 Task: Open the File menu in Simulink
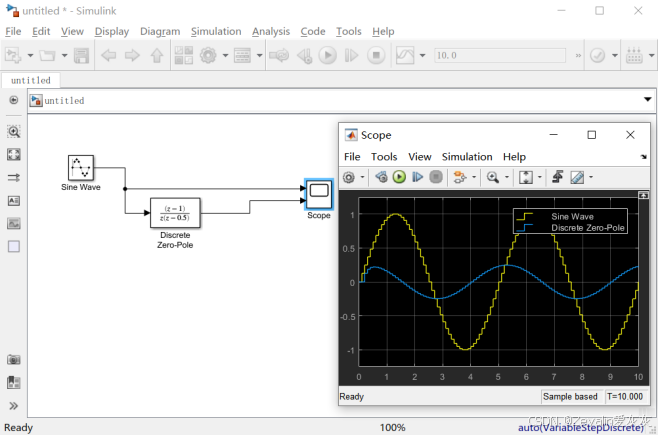(x=13, y=32)
